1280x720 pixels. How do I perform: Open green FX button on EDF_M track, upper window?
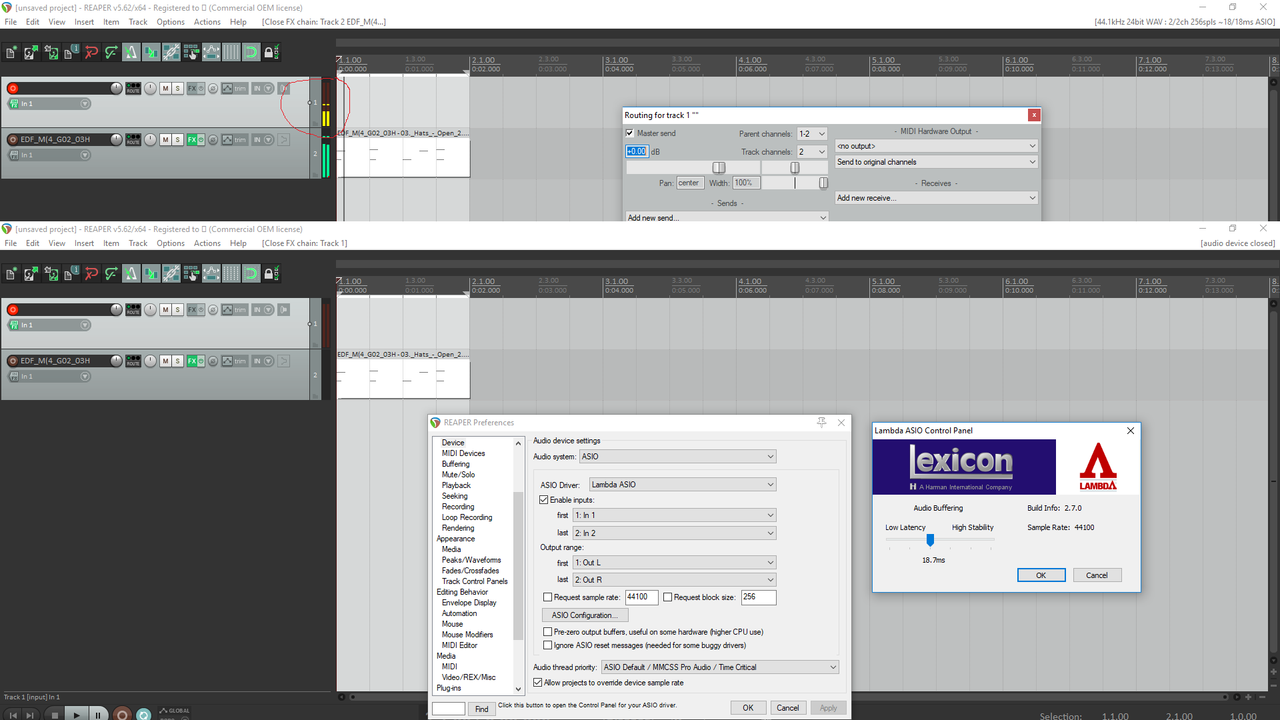191,139
